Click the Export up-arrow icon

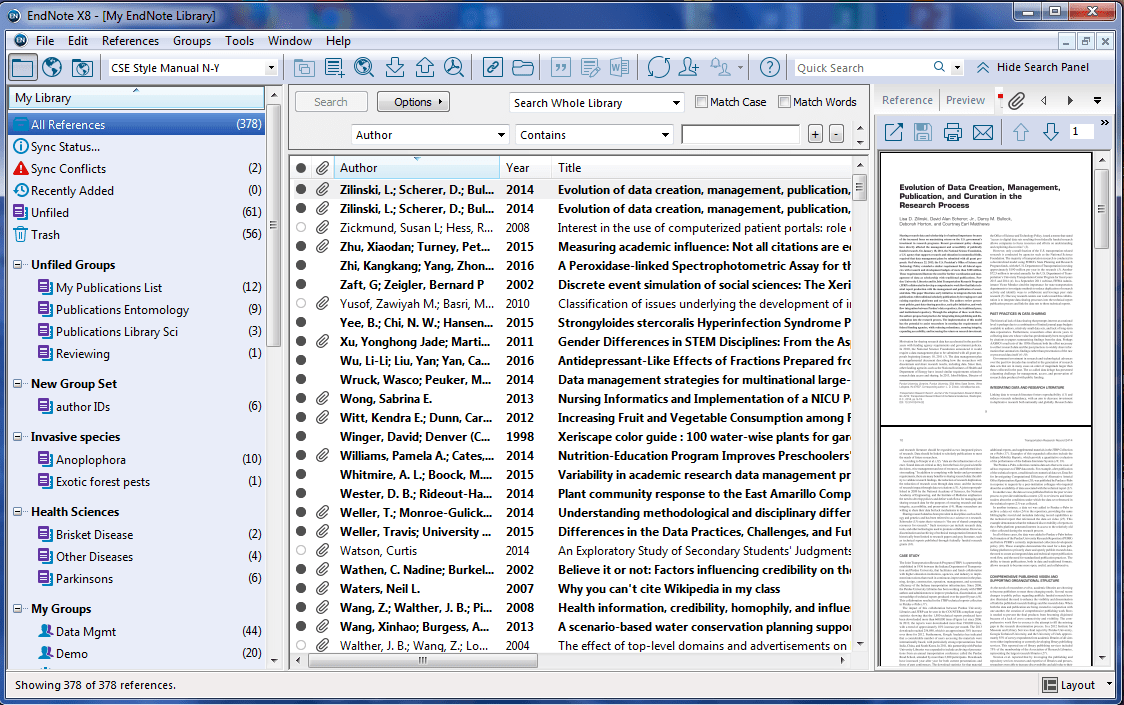click(424, 68)
